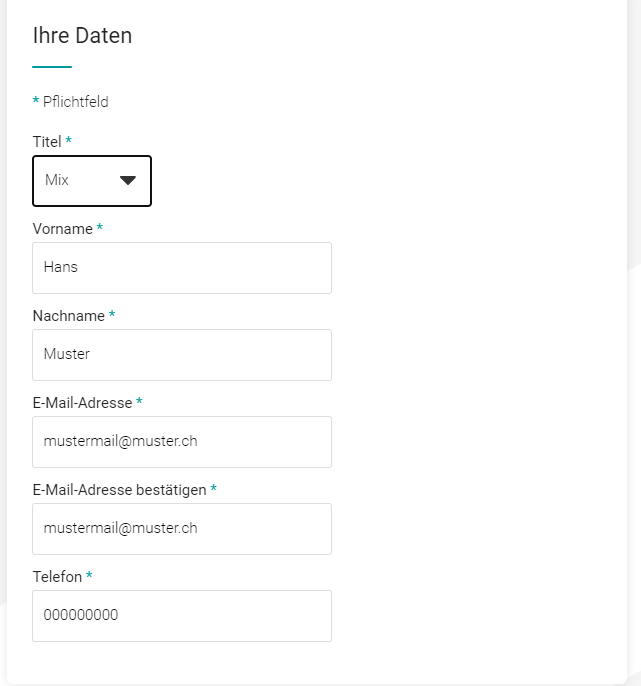641x686 pixels.
Task: Click the Vorname field label
Action: click(63, 229)
